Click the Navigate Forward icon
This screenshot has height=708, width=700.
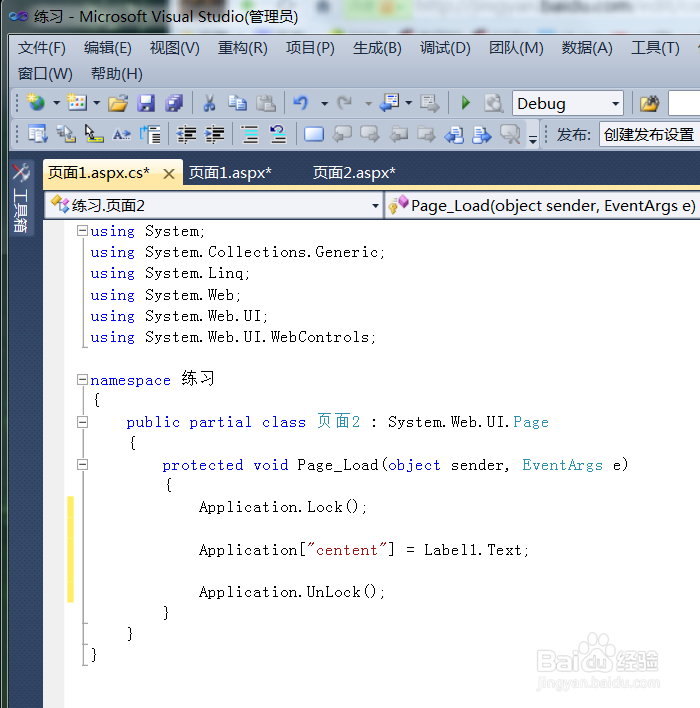(x=429, y=103)
